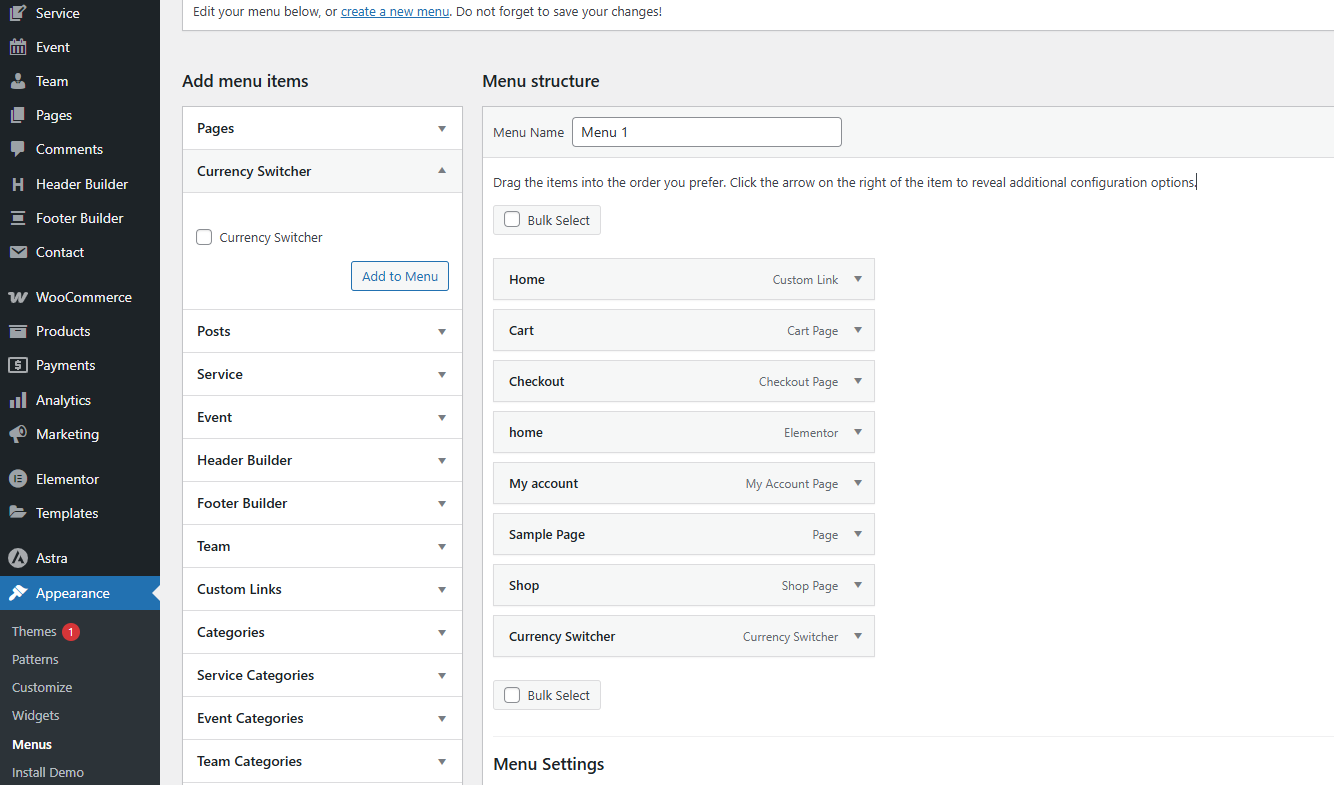Screen dimensions: 1334x785
Task: Collapse the Currency Switcher panel
Action: [442, 171]
